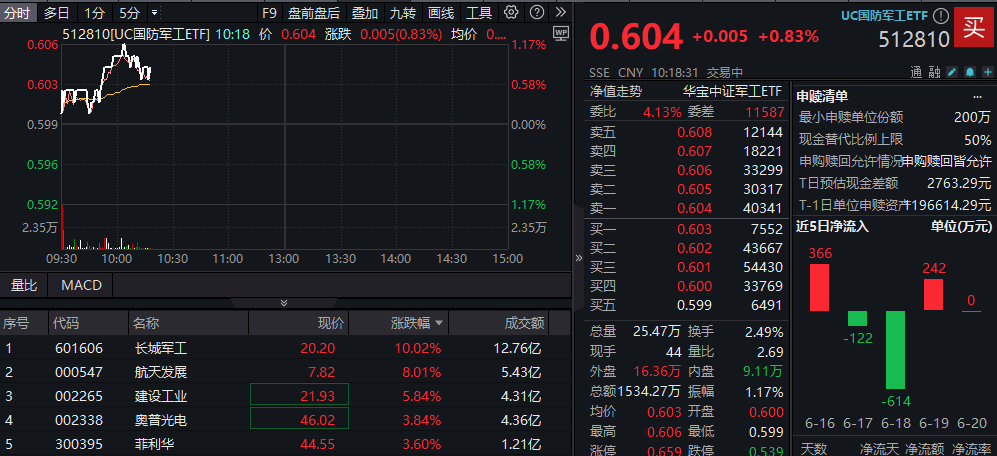Image resolution: width=997 pixels, height=456 pixels.
Task: Open info icon next to UC国防军工ETF
Action: (x=940, y=16)
